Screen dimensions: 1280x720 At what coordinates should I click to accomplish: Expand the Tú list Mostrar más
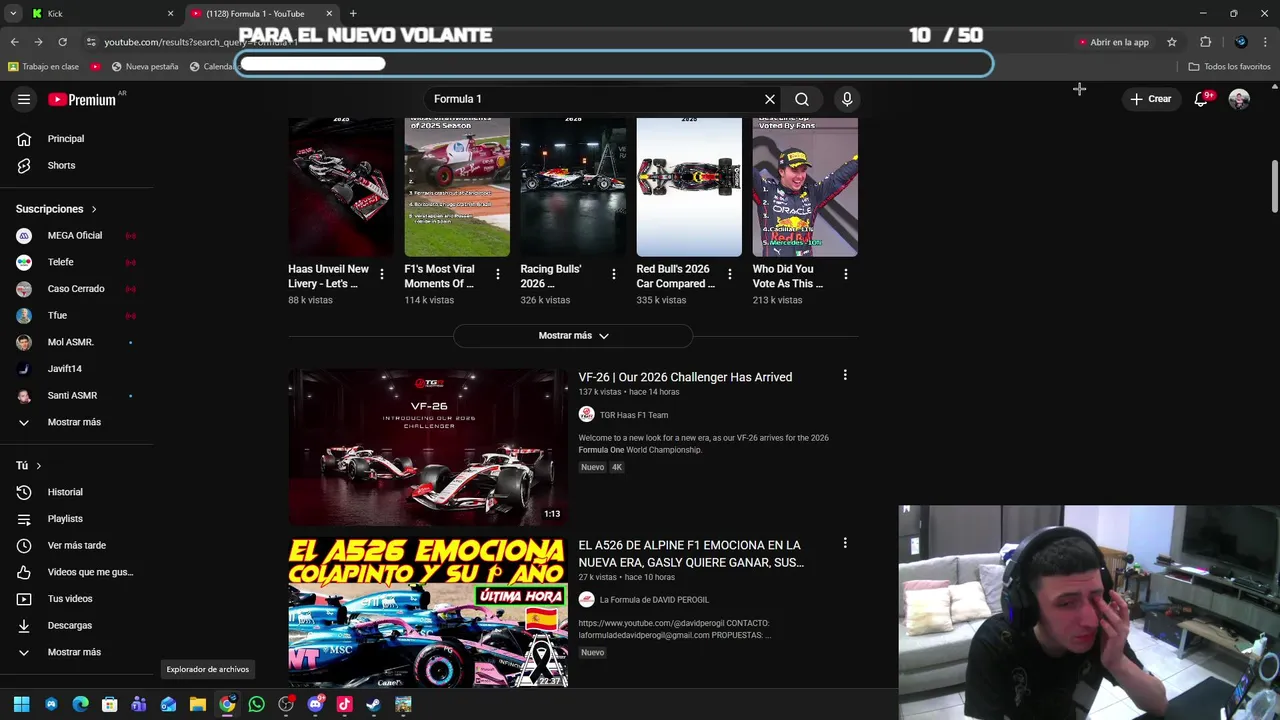pyautogui.click(x=76, y=652)
